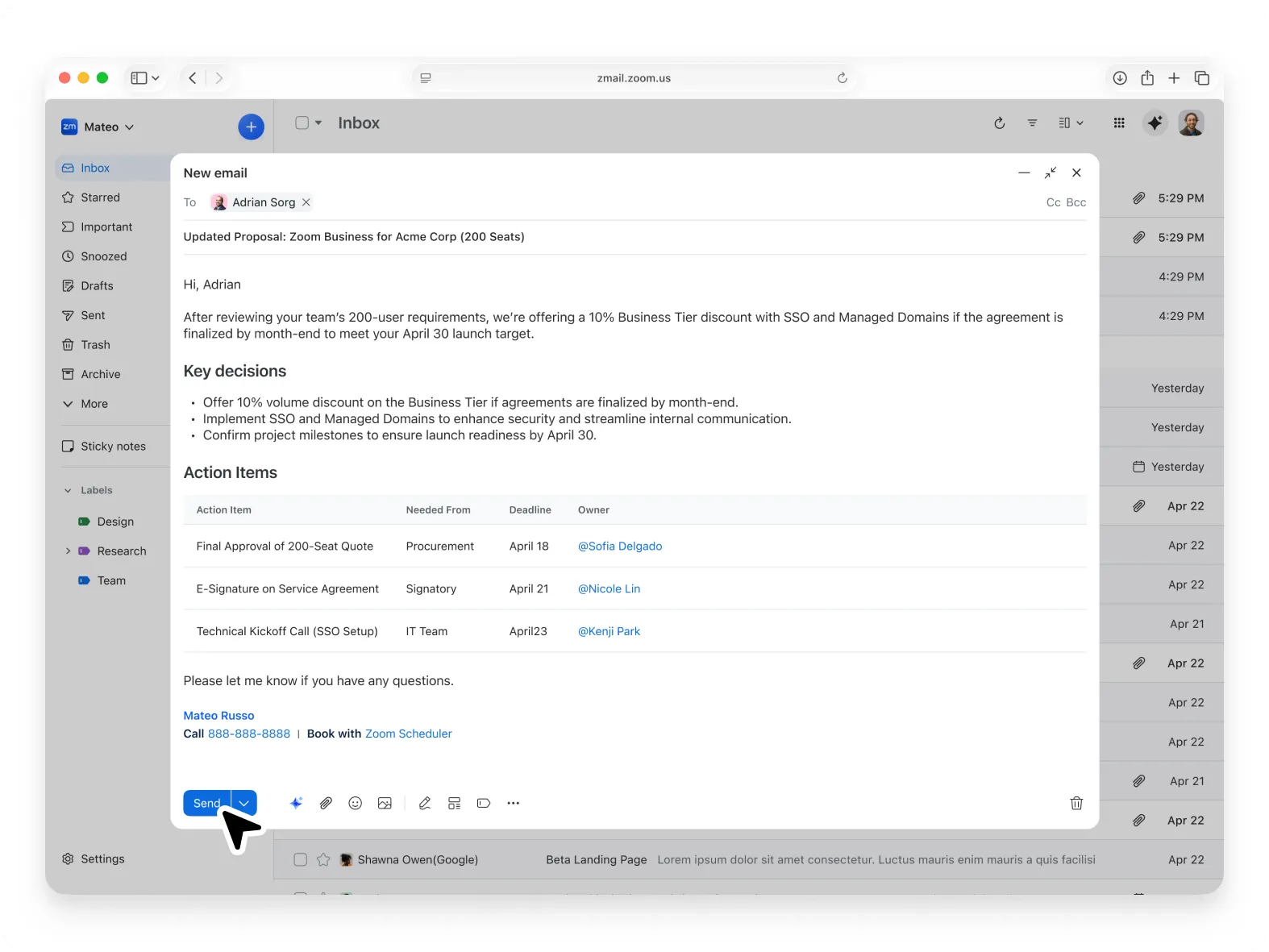Click the zmail.zoom.us address bar
The image size is (1269, 952).
coord(634,78)
